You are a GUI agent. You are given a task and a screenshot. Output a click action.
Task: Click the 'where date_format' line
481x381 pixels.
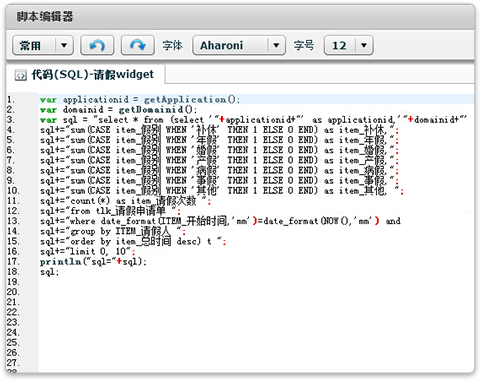pyautogui.click(x=220, y=221)
